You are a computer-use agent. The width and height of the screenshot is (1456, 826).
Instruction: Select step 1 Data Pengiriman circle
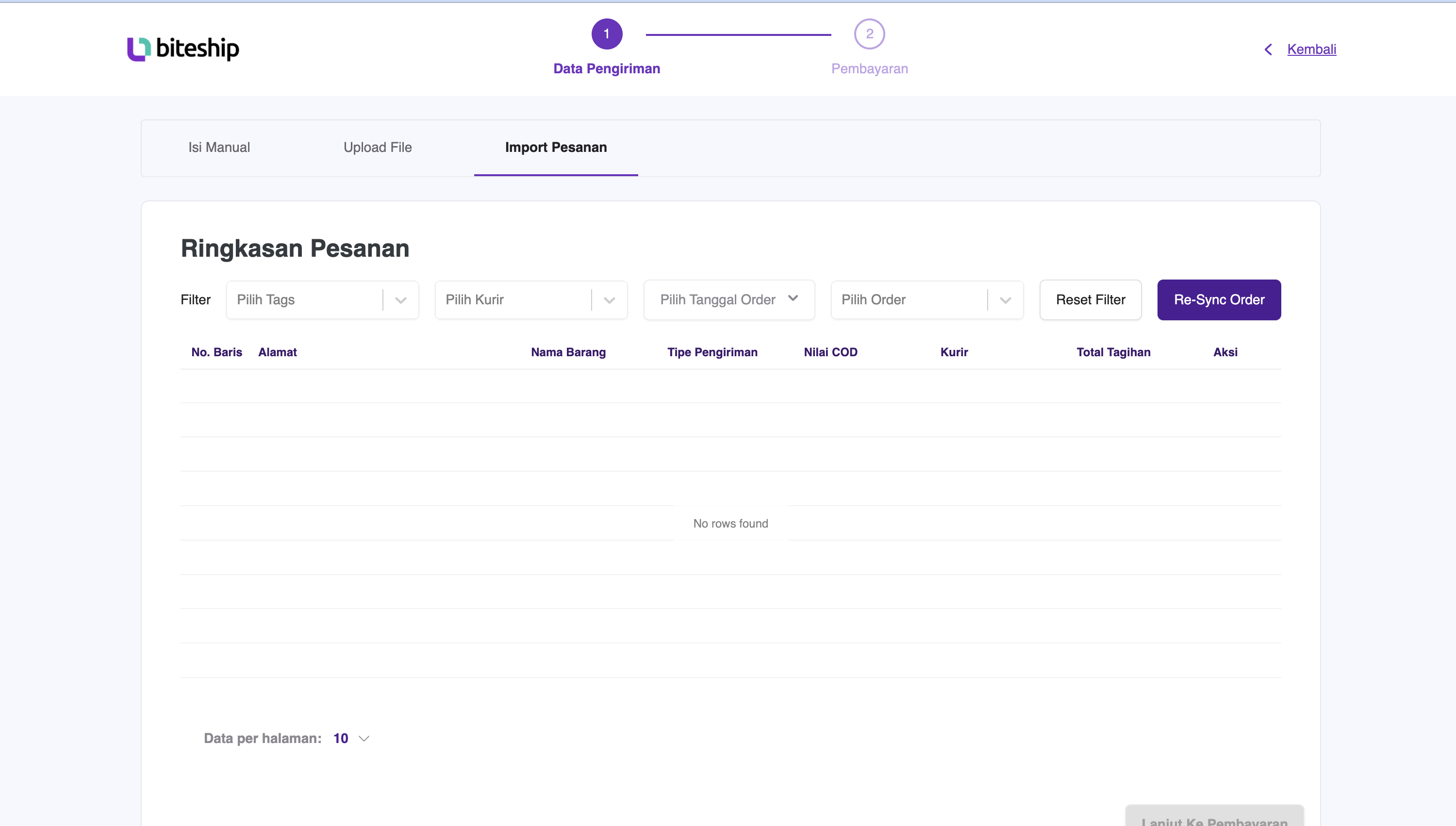pos(607,33)
